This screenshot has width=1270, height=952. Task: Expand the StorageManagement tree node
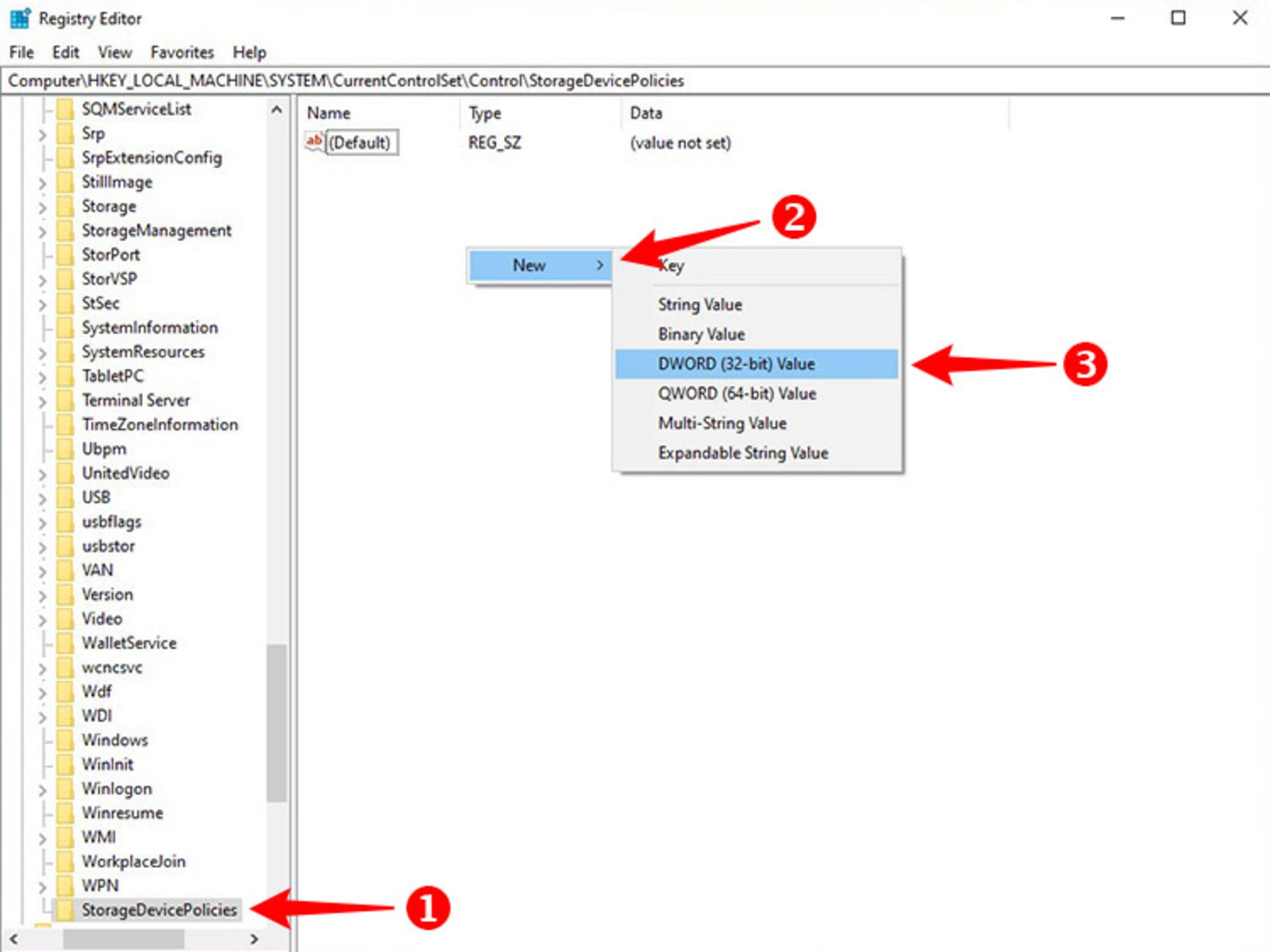coord(42,232)
